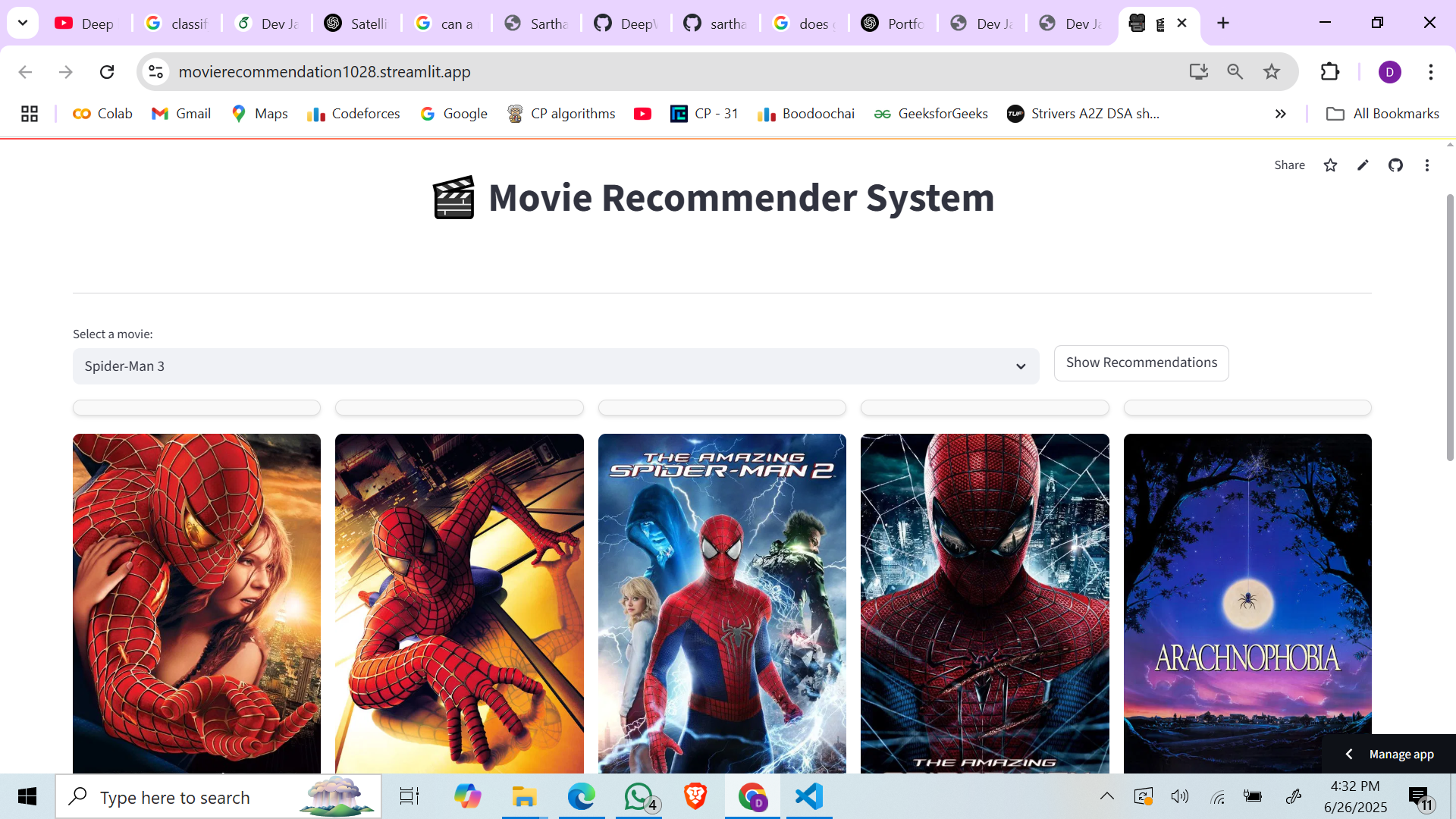This screenshot has width=1456, height=819.
Task: Reload the page with refresh icon
Action: tap(107, 71)
